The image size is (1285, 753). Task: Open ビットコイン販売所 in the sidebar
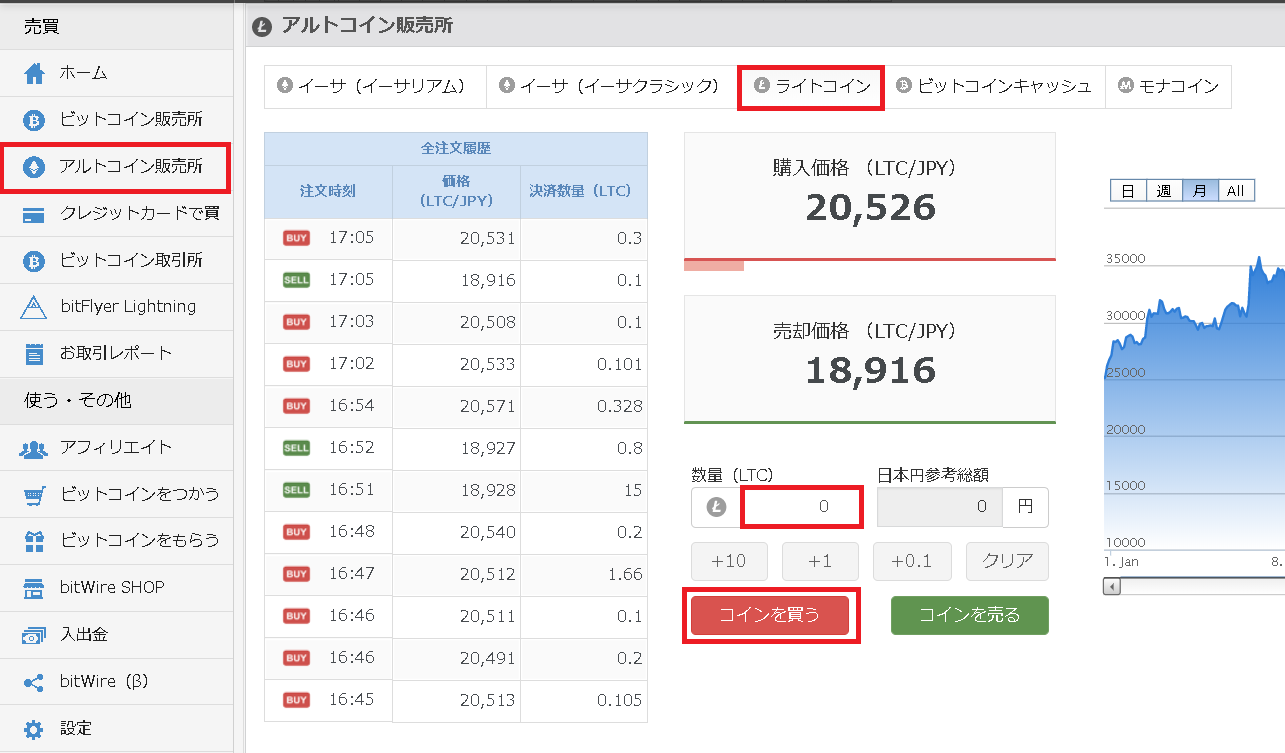click(x=116, y=120)
